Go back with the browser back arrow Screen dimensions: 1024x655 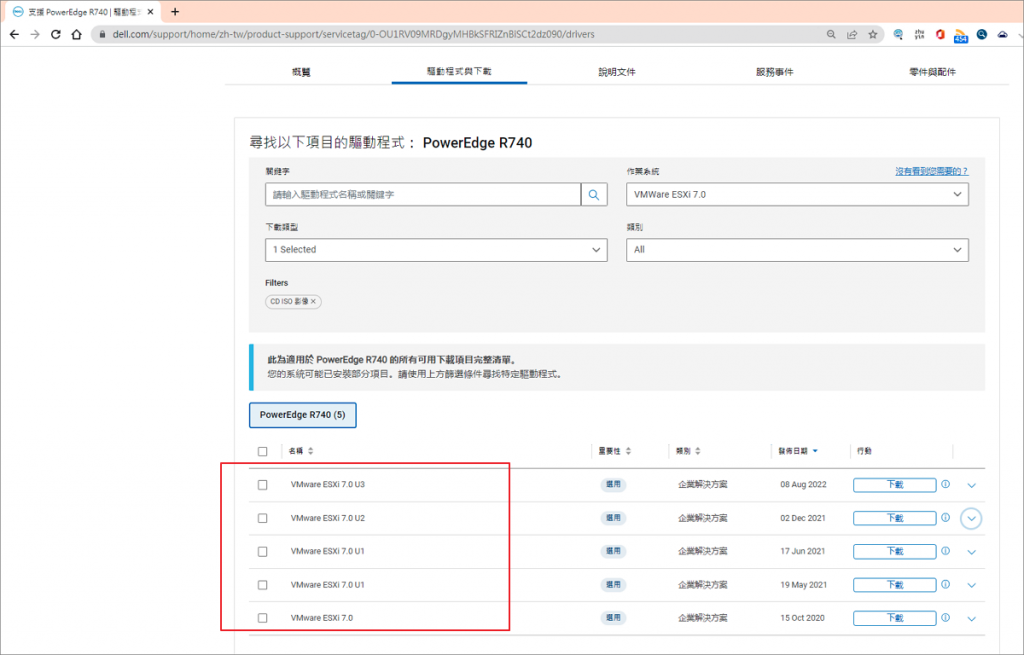pos(14,34)
